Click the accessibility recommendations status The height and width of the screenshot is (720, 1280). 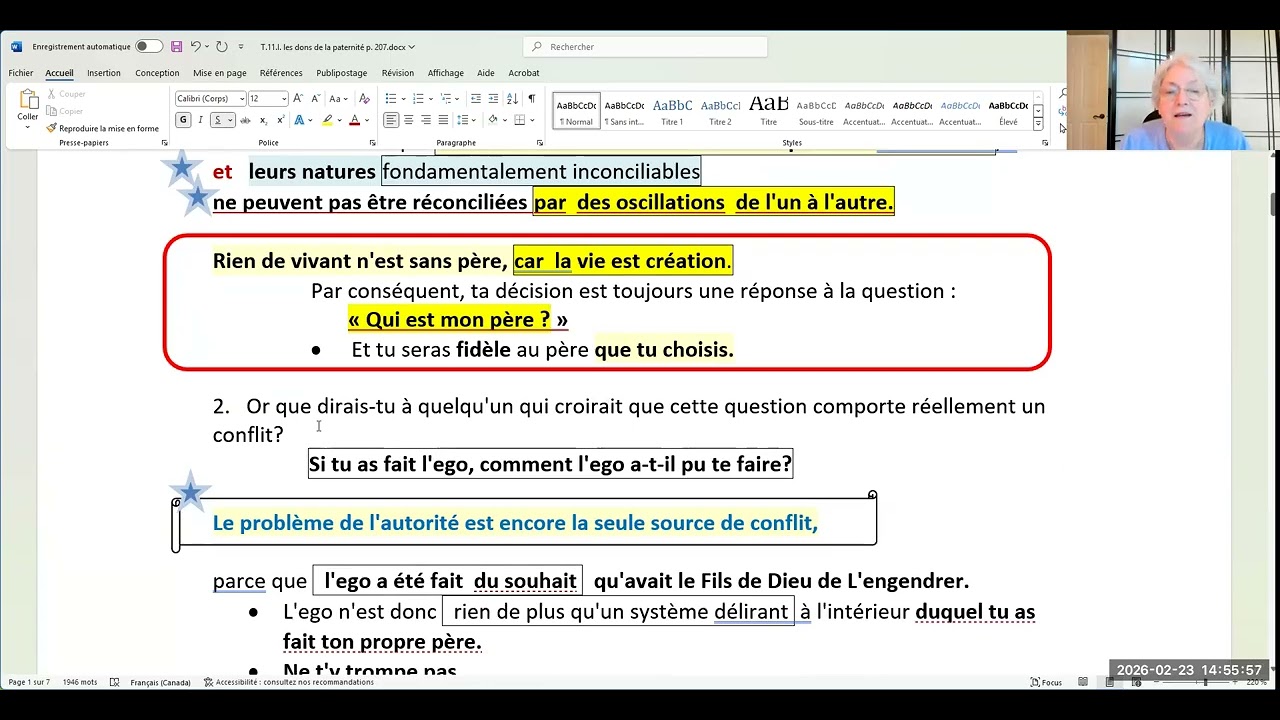click(x=288, y=682)
